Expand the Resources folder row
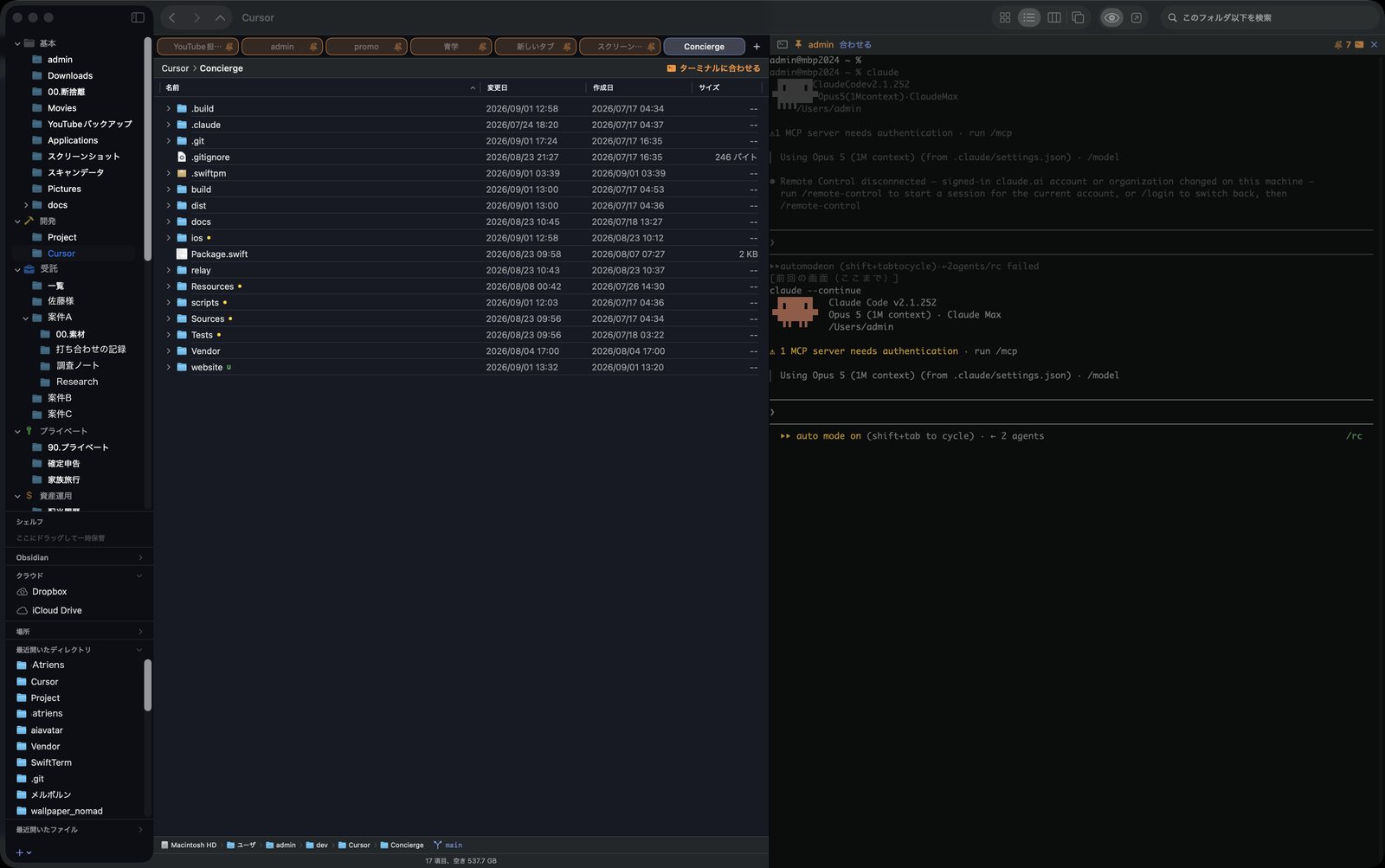1385x868 pixels. click(169, 286)
